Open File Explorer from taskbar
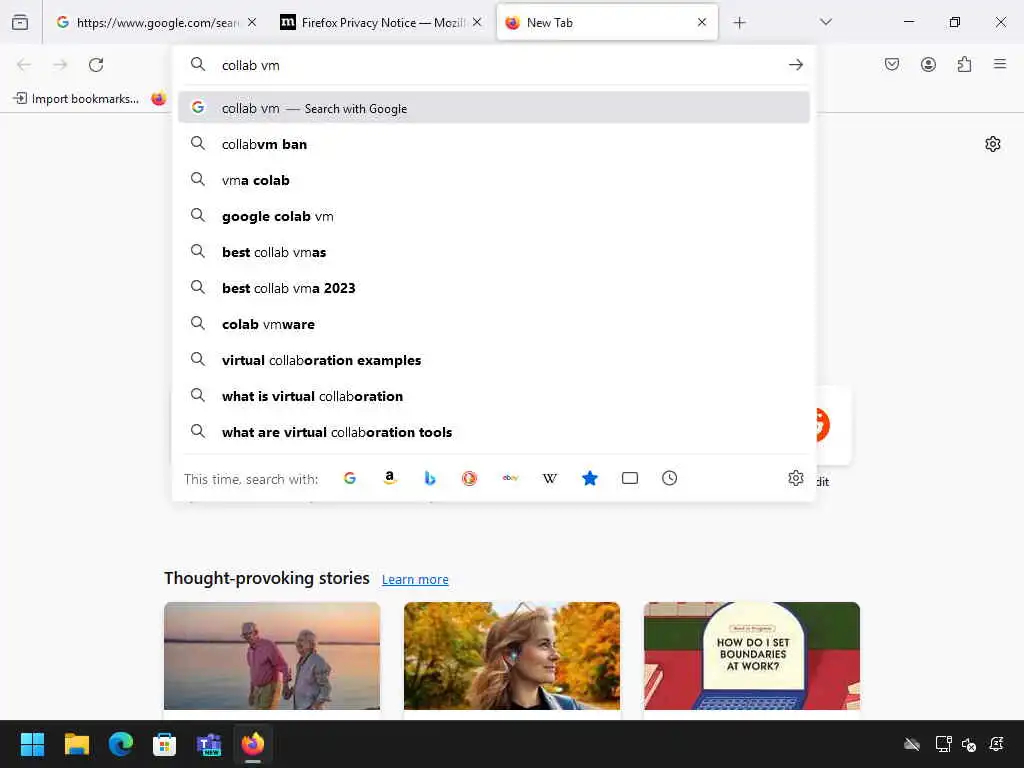This screenshot has height=768, width=1024. click(76, 744)
